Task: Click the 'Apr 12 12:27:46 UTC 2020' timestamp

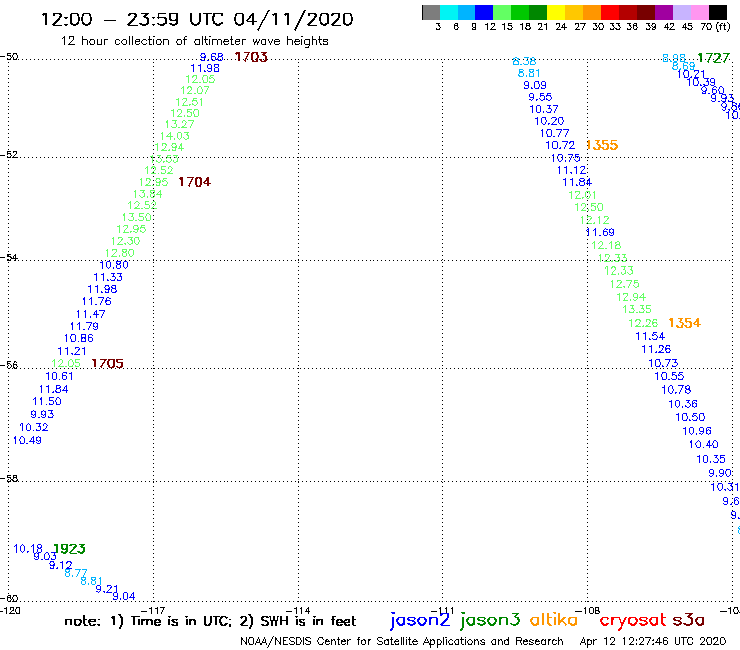Action: click(653, 641)
